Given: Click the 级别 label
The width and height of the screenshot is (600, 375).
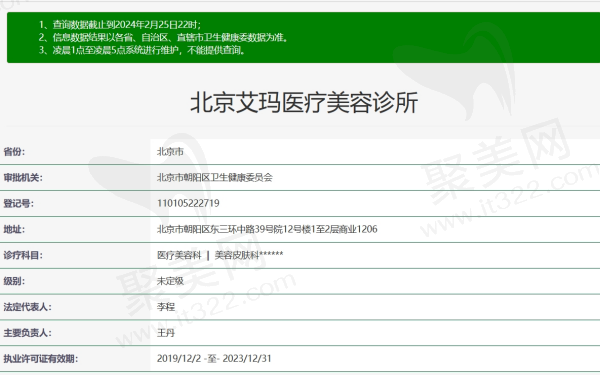Looking at the screenshot, I should [x=14, y=281].
